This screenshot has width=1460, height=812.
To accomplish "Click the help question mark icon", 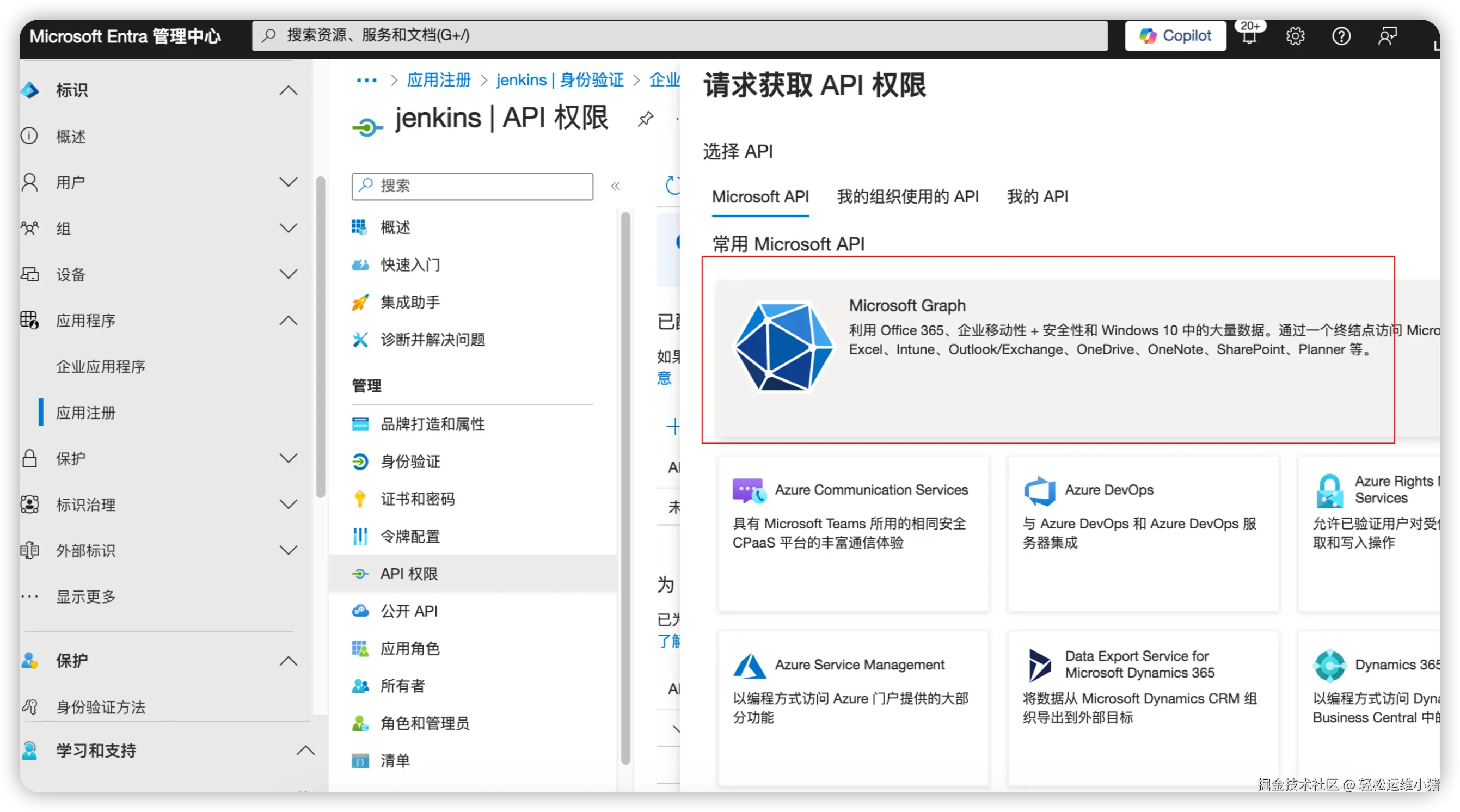I will point(1341,36).
